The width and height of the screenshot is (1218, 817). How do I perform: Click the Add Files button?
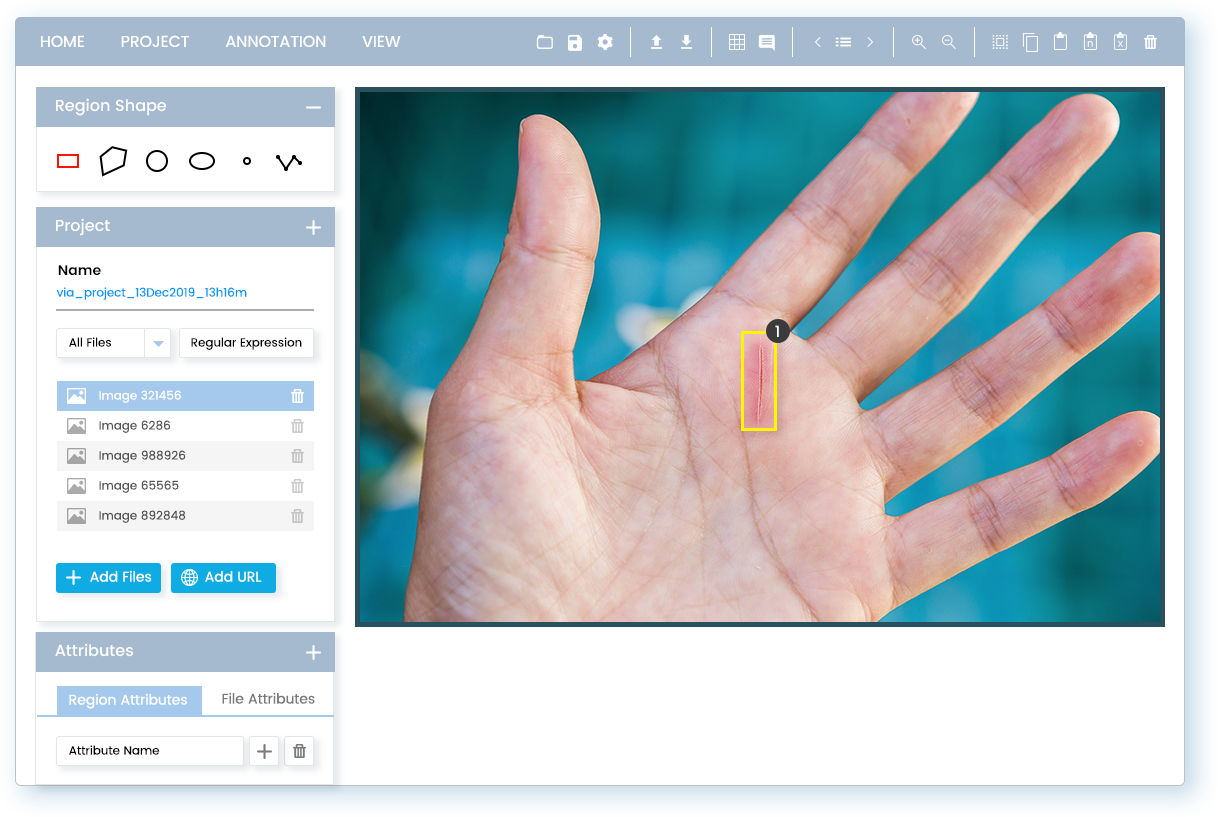pyautogui.click(x=108, y=577)
